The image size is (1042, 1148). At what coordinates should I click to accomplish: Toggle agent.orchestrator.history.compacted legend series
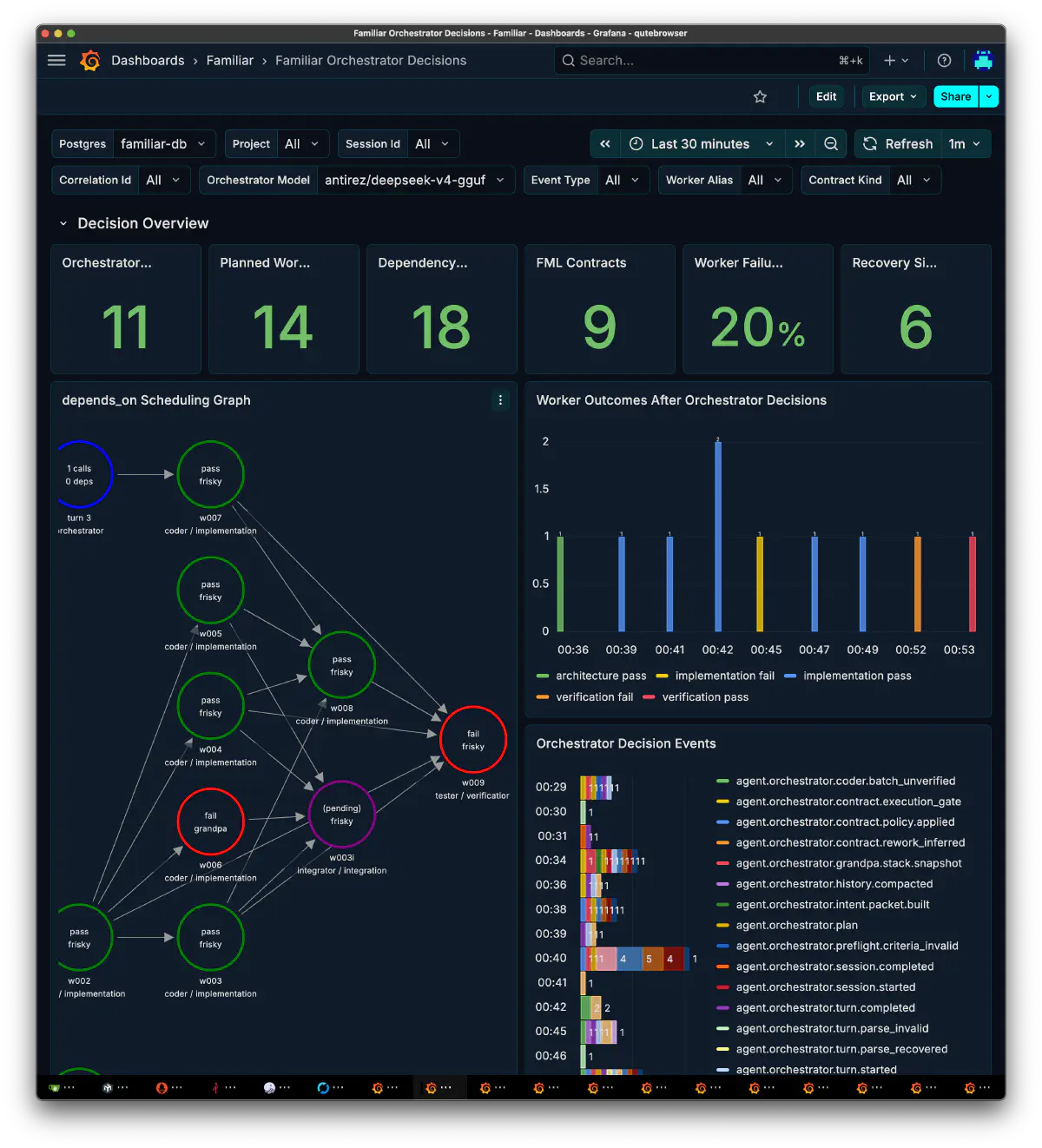click(x=834, y=883)
